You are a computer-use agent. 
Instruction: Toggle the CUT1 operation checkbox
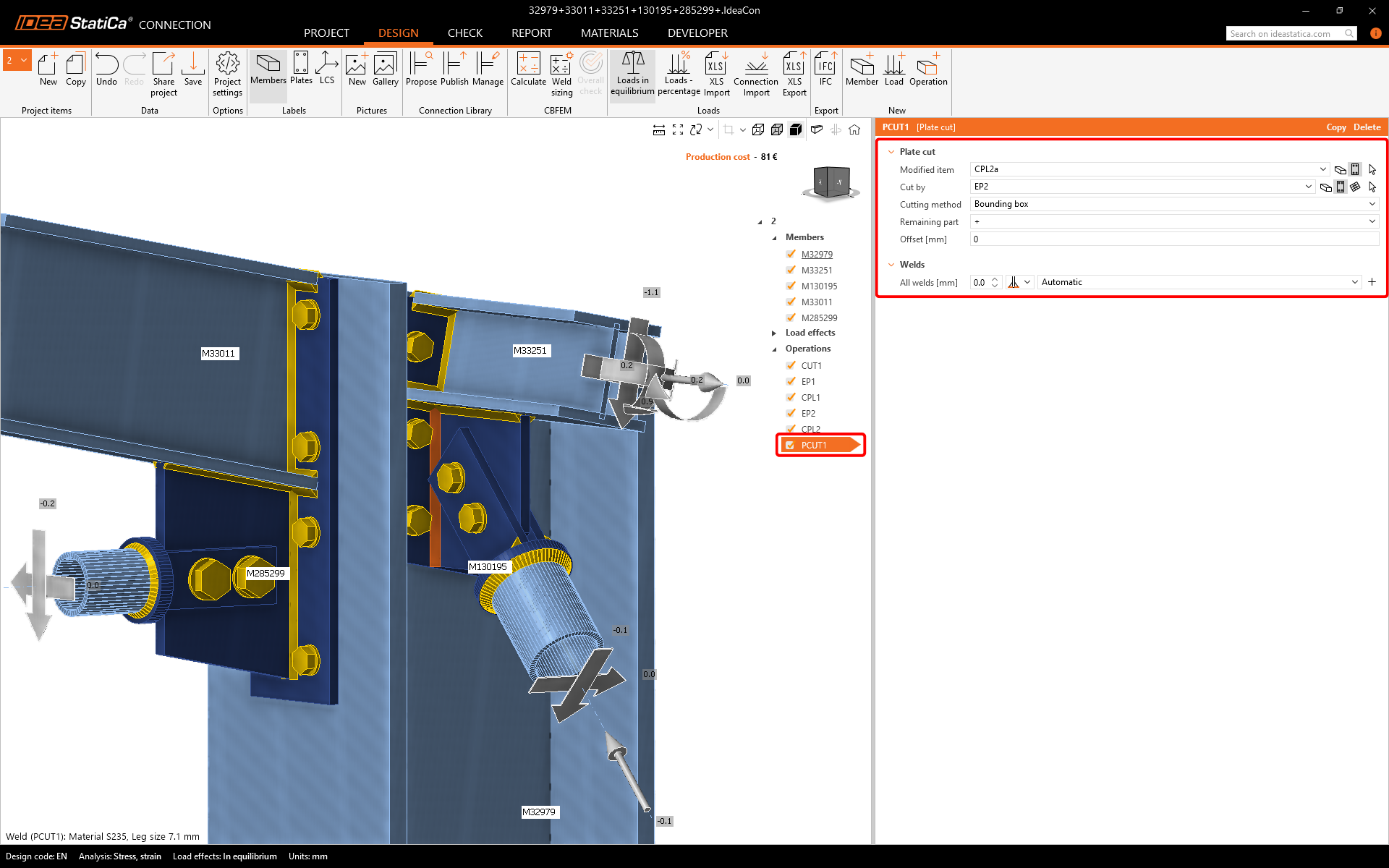(x=791, y=365)
